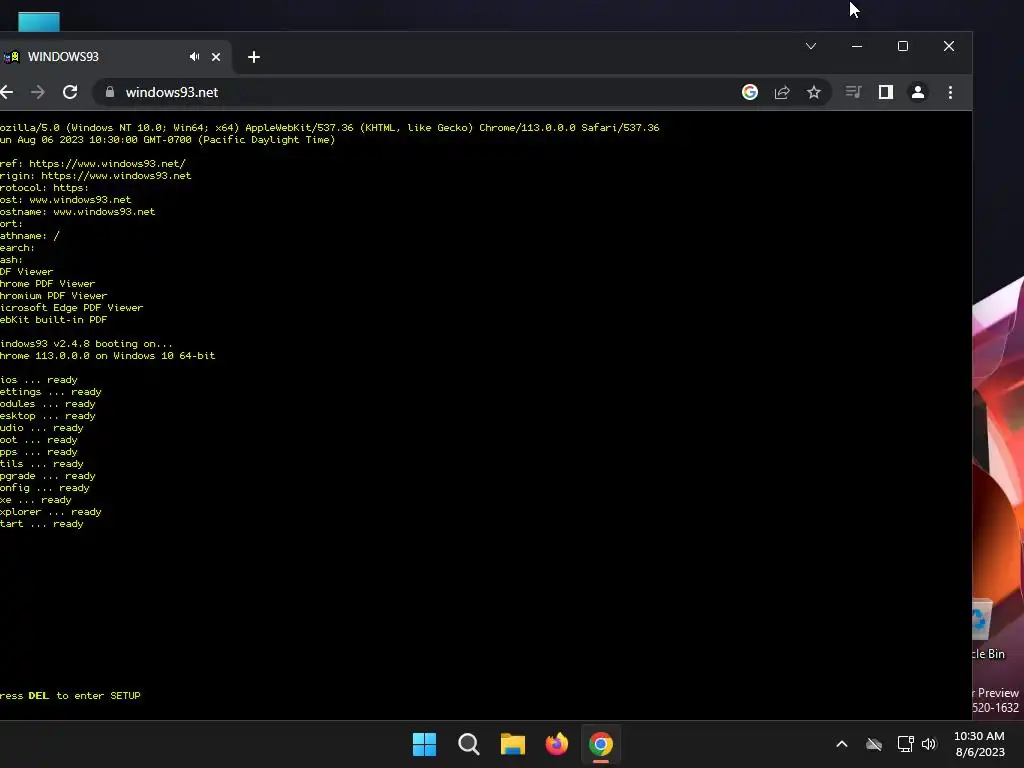The image size is (1024, 768).
Task: Click the 'desktop ... ready' line
Action: (x=48, y=416)
